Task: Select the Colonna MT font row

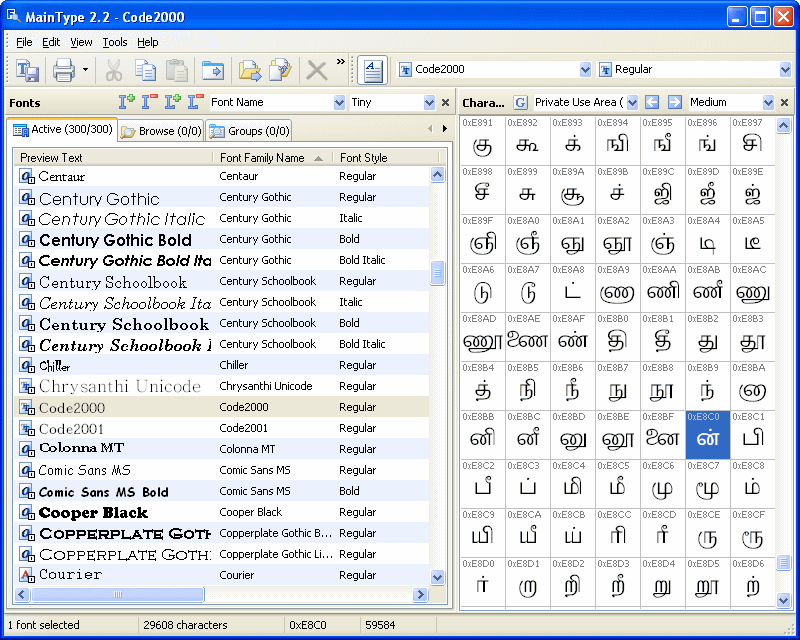Action: 221,449
